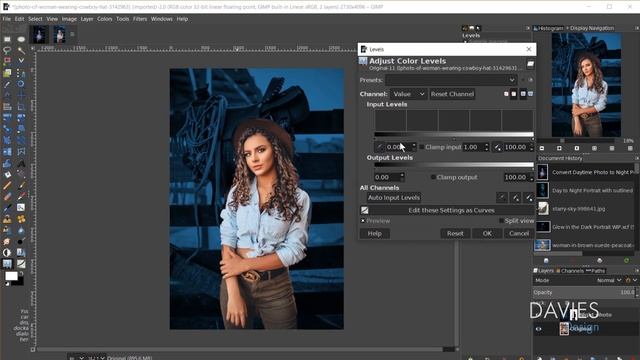Select the Clone stamp tool
640x360 pixels.
tap(7, 219)
